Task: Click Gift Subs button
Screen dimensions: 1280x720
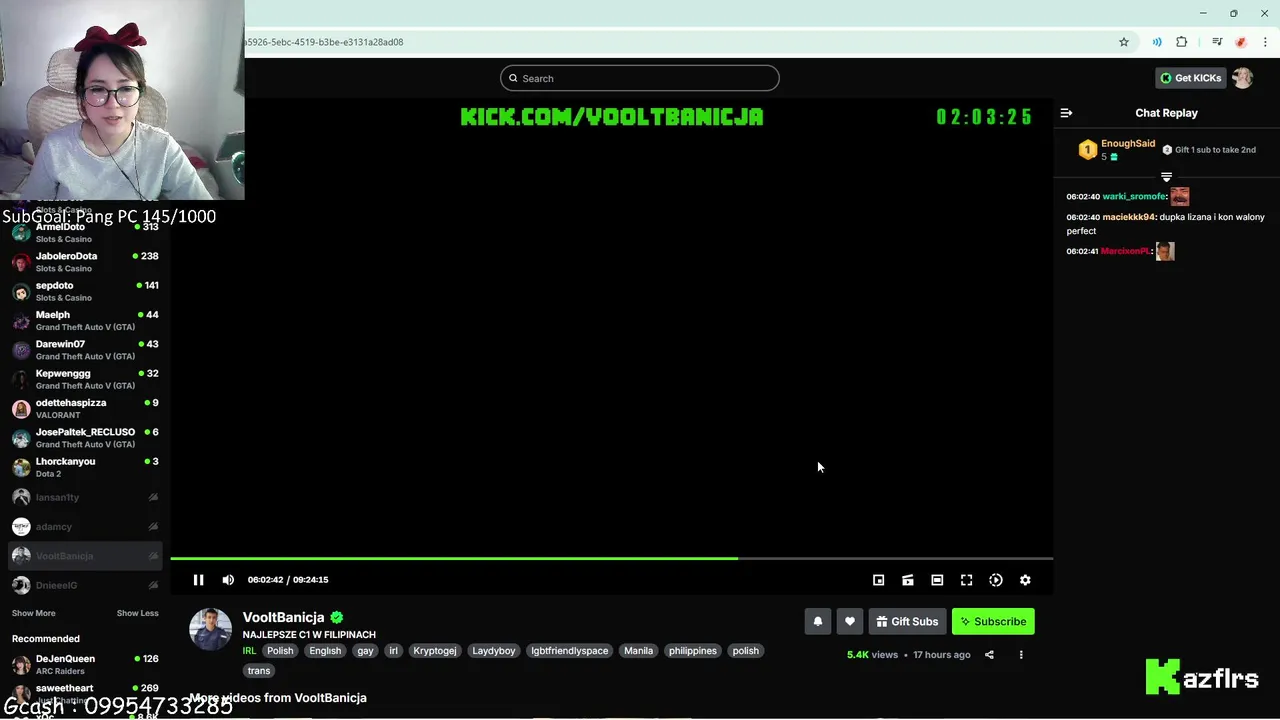Action: point(907,621)
